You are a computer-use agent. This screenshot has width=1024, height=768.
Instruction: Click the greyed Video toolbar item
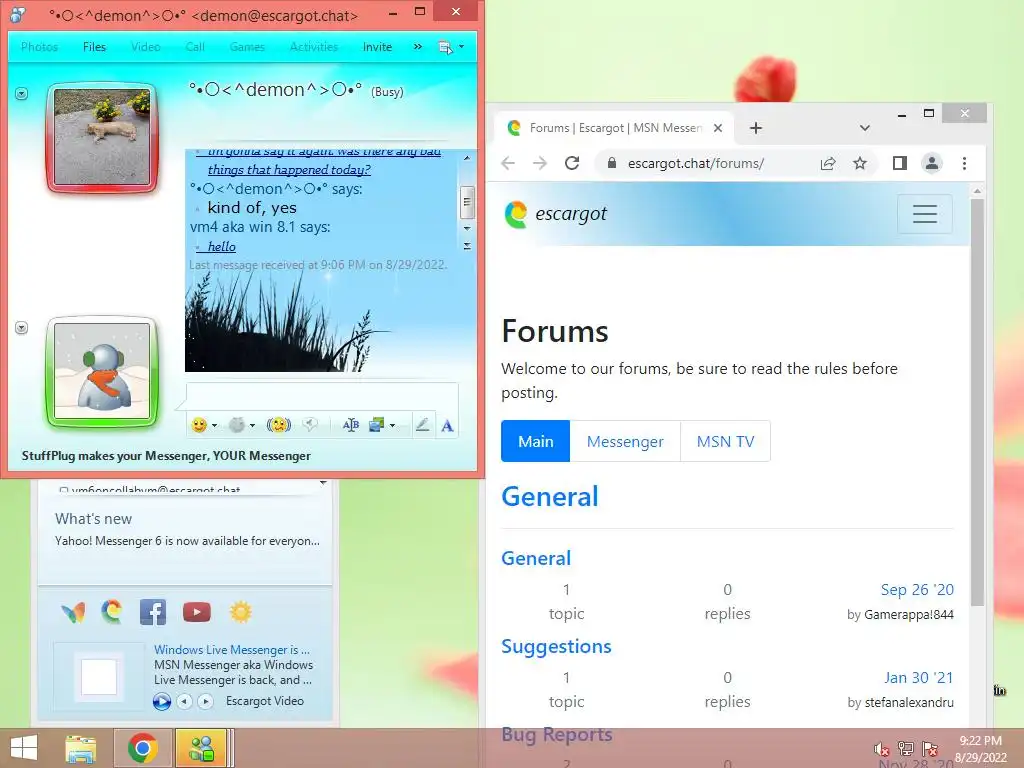coord(146,47)
